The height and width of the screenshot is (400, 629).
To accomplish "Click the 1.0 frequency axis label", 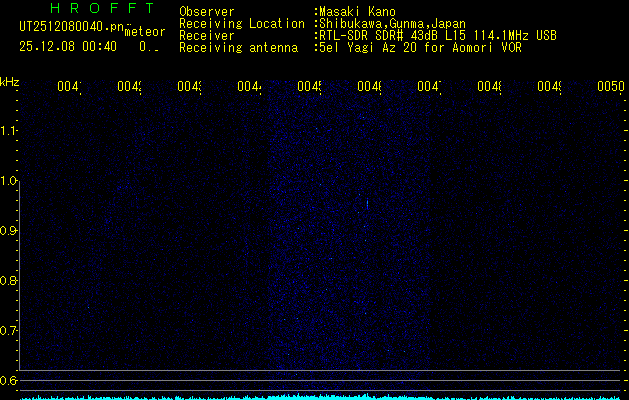I will click(x=8, y=181).
